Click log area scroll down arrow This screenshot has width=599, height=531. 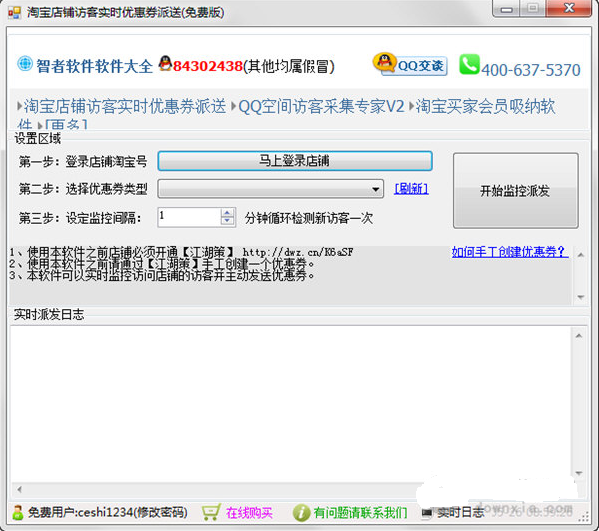coord(579,473)
